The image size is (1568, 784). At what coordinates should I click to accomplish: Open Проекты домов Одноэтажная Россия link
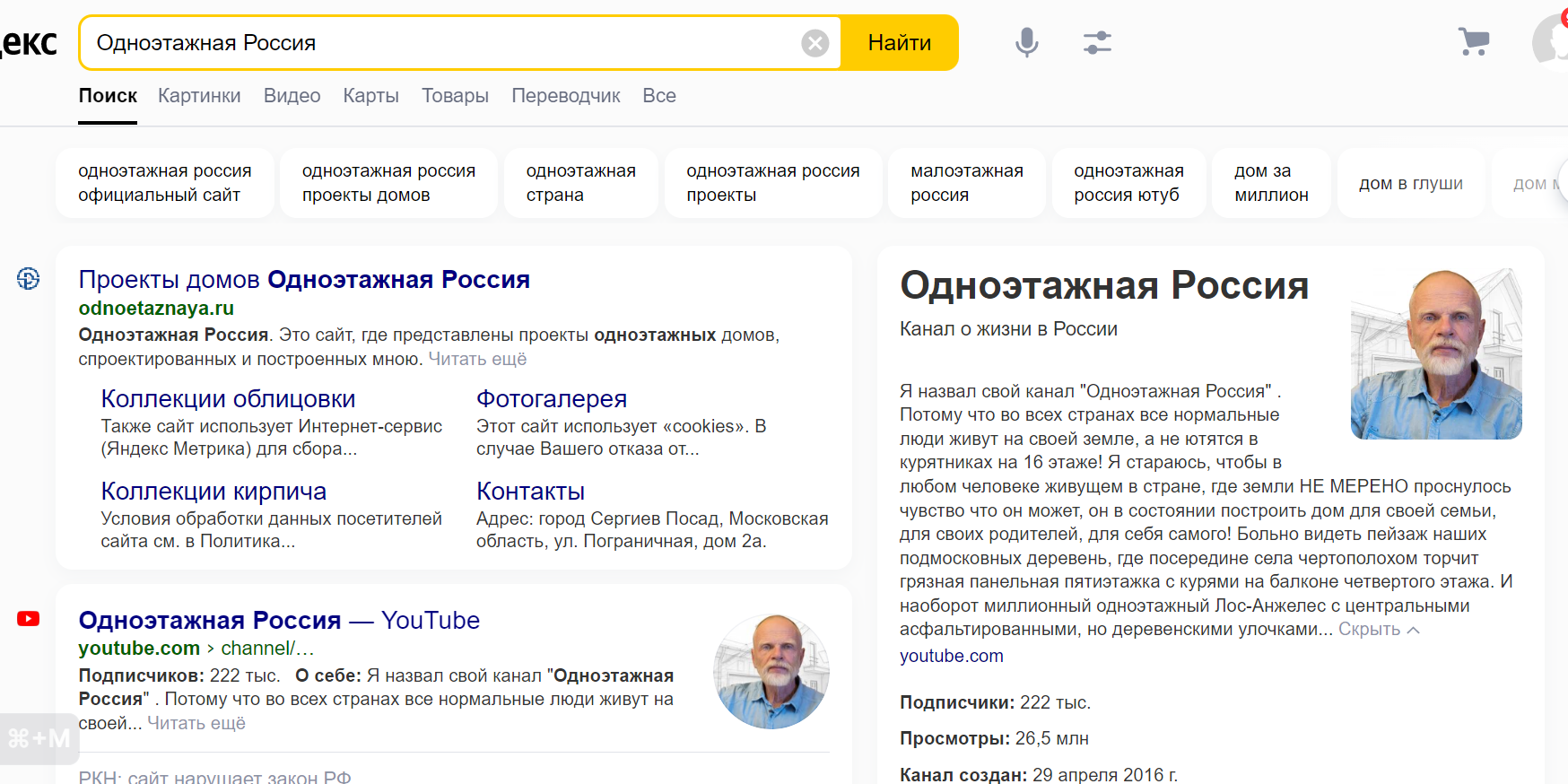[x=304, y=280]
